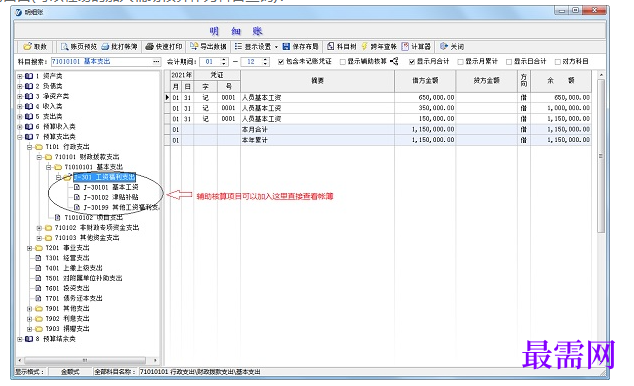634x386 pixels.
Task: Collapse the J-301 工资福利支出 node
Action: point(58,177)
